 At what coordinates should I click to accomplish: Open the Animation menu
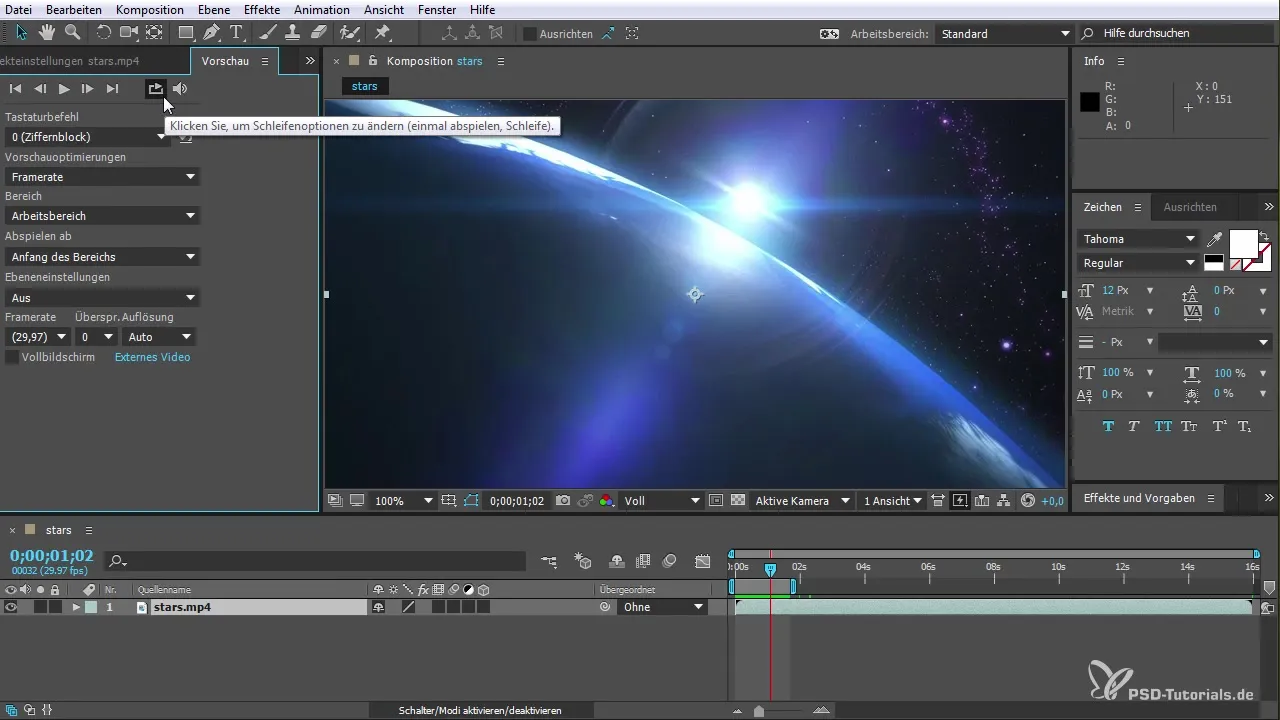322,10
